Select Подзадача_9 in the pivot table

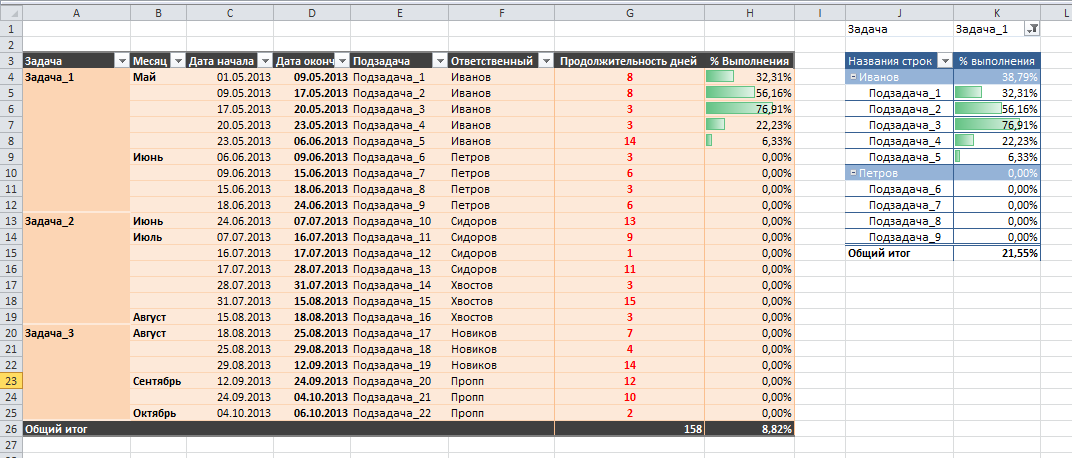pos(900,237)
